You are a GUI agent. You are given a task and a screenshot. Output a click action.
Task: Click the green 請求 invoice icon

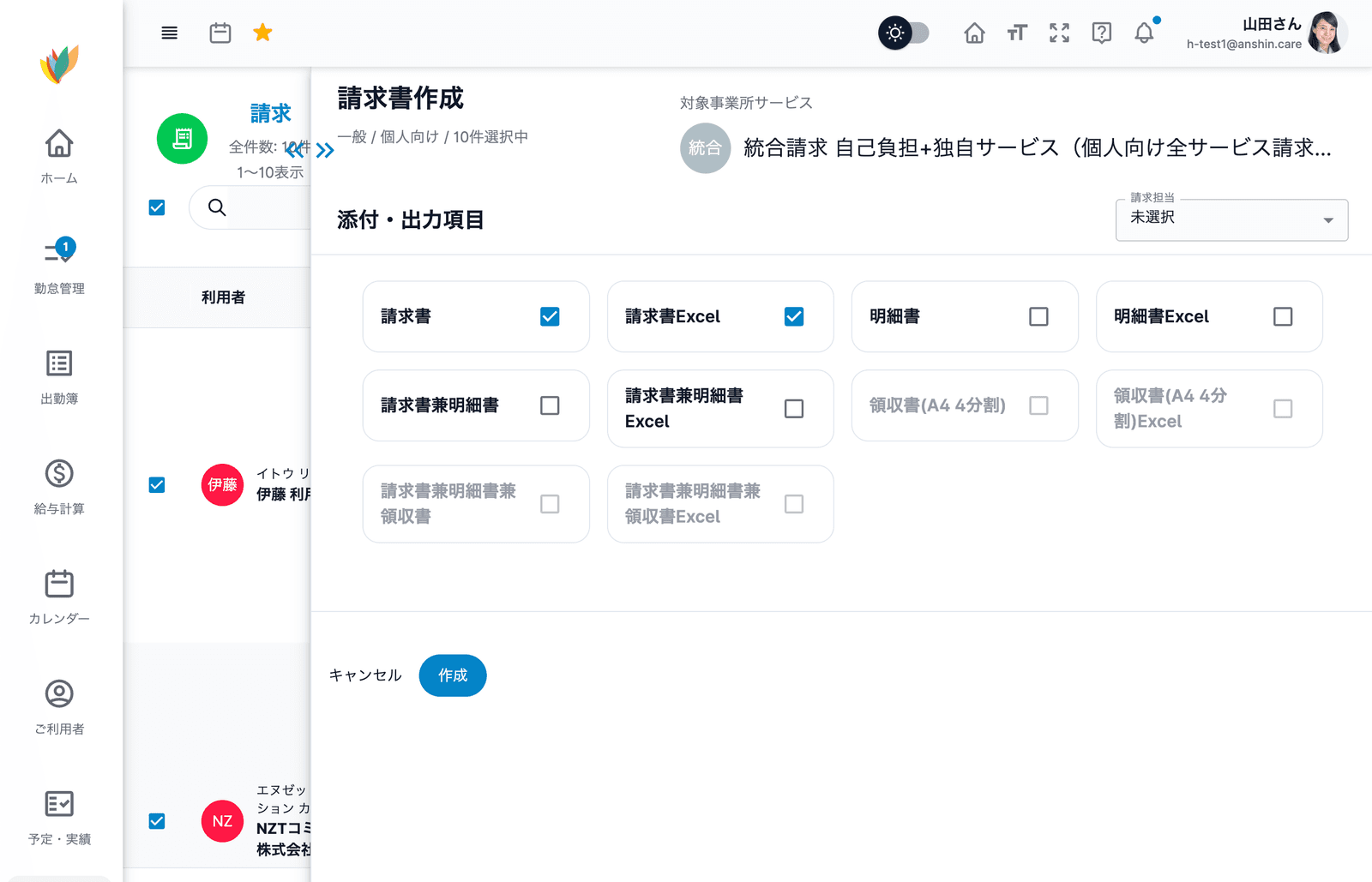pos(182,139)
